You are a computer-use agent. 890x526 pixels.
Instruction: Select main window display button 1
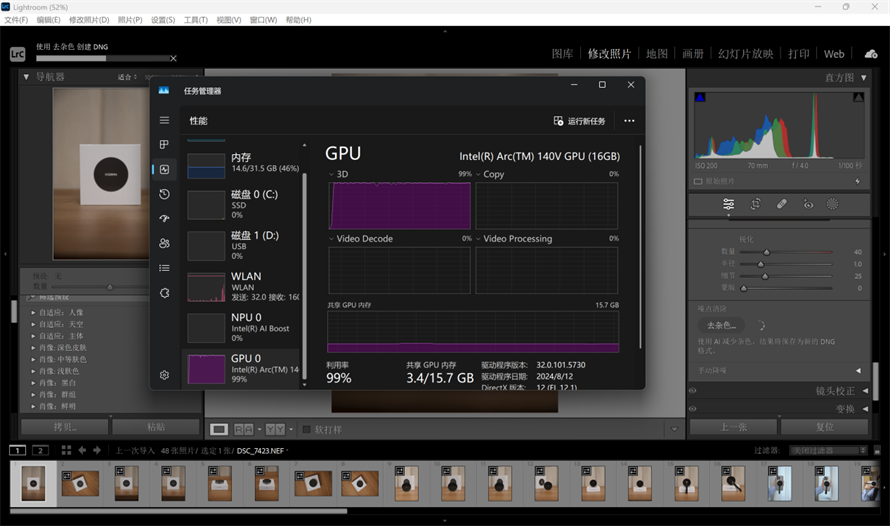click(18, 451)
